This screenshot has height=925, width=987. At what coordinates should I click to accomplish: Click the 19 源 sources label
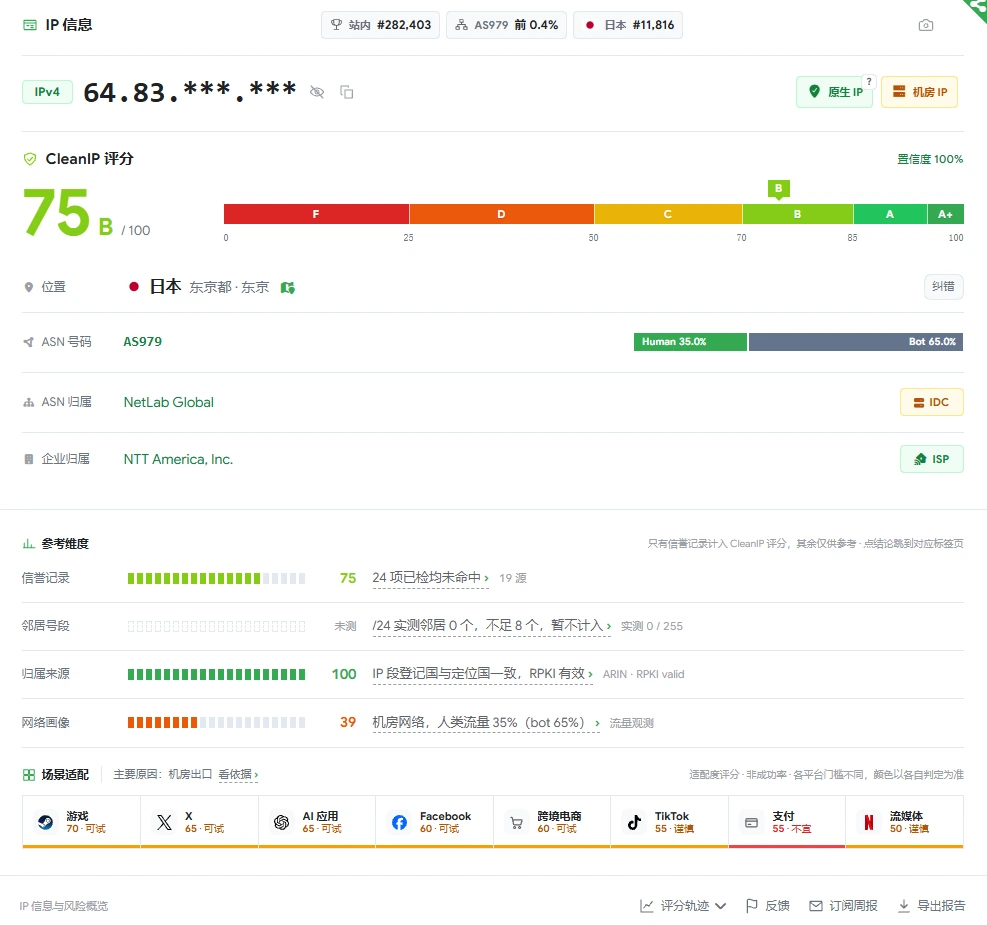pyautogui.click(x=513, y=578)
